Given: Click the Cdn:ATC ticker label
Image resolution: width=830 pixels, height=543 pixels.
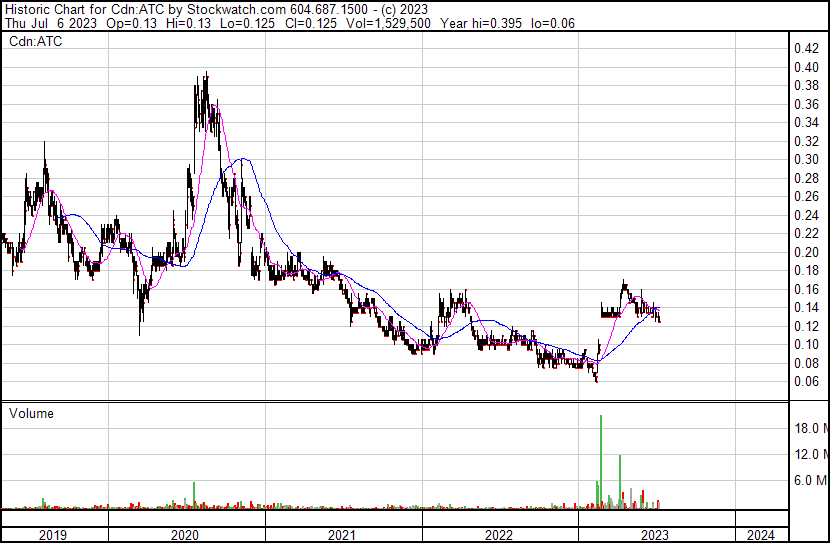Looking at the screenshot, I should coord(35,42).
